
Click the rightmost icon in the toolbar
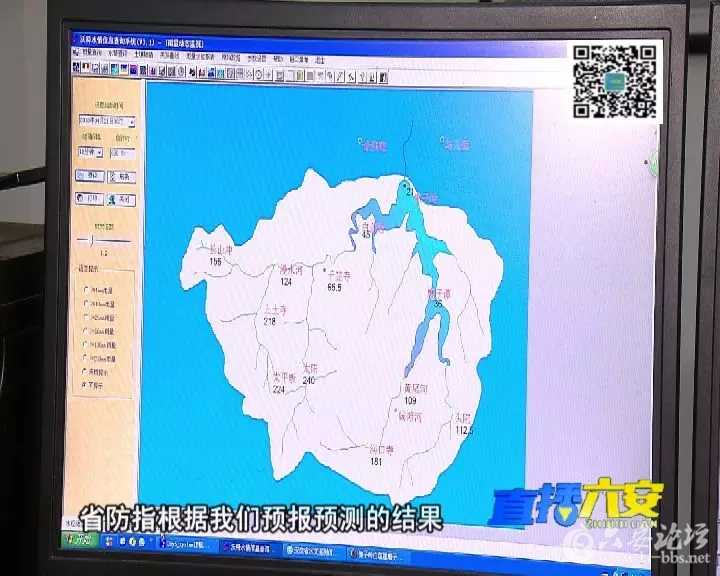pyautogui.click(x=383, y=73)
